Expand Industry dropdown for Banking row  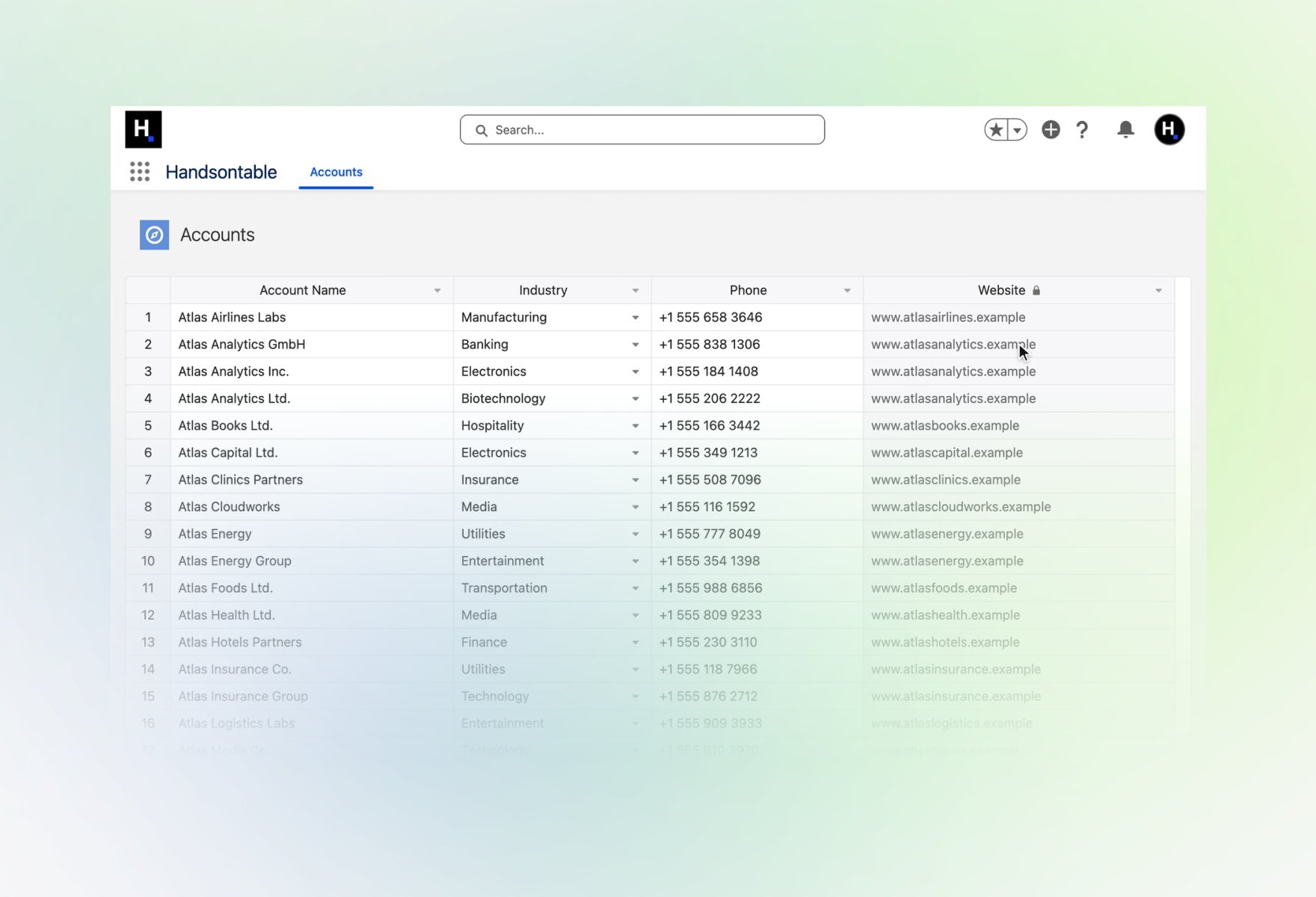[636, 345]
